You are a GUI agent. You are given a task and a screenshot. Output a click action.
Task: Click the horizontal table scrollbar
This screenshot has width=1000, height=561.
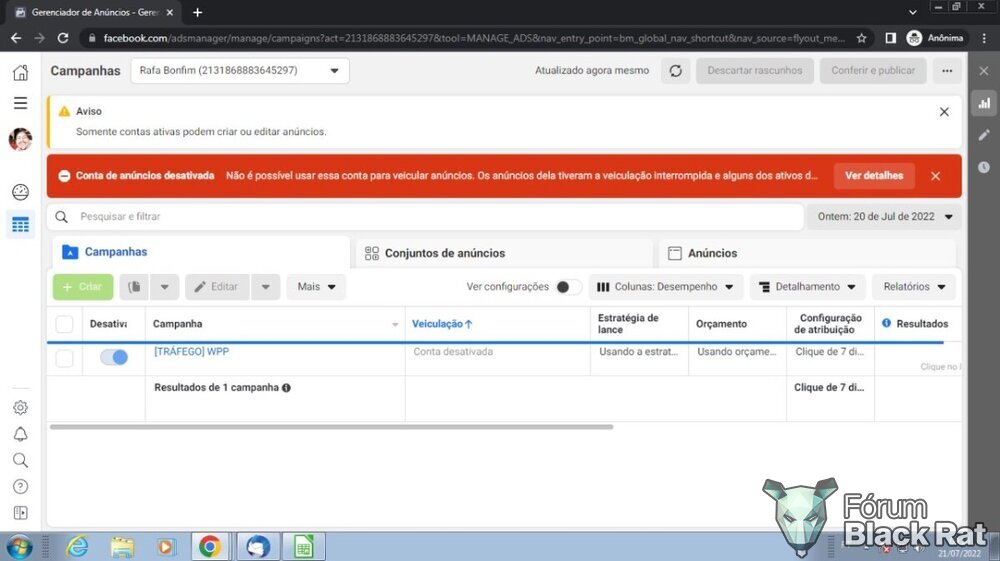[x=332, y=426]
